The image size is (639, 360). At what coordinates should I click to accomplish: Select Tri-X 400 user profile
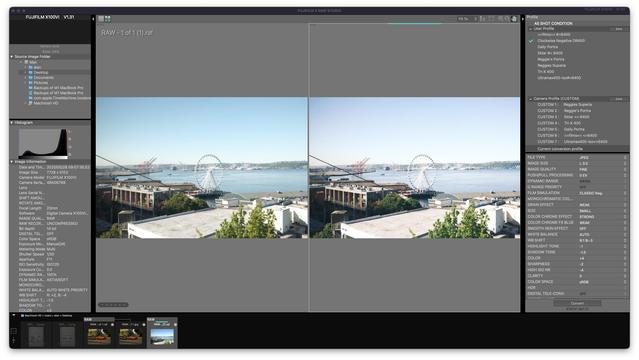click(546, 72)
